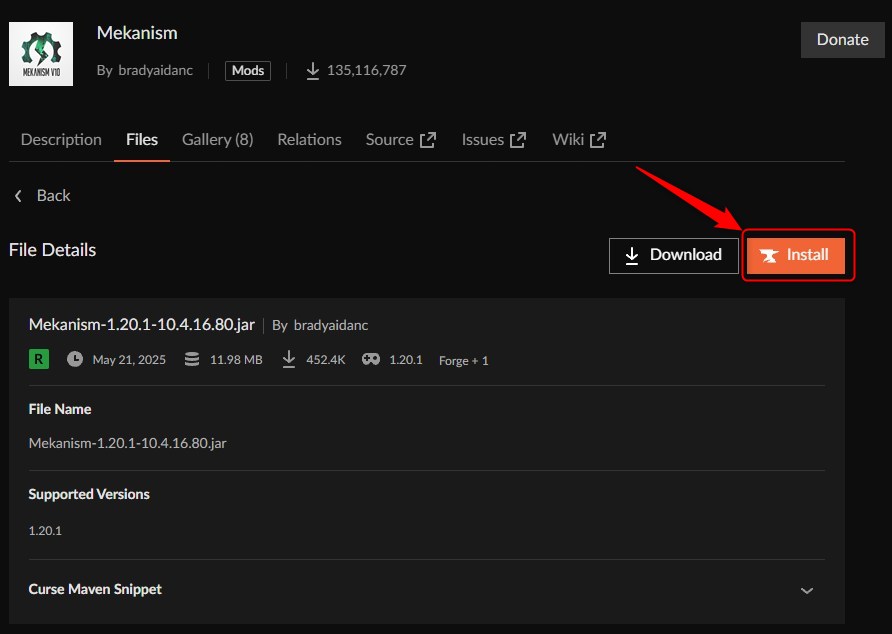Expand the Curse Maven Snippet section
Viewport: 892px width, 634px height.
pos(427,590)
